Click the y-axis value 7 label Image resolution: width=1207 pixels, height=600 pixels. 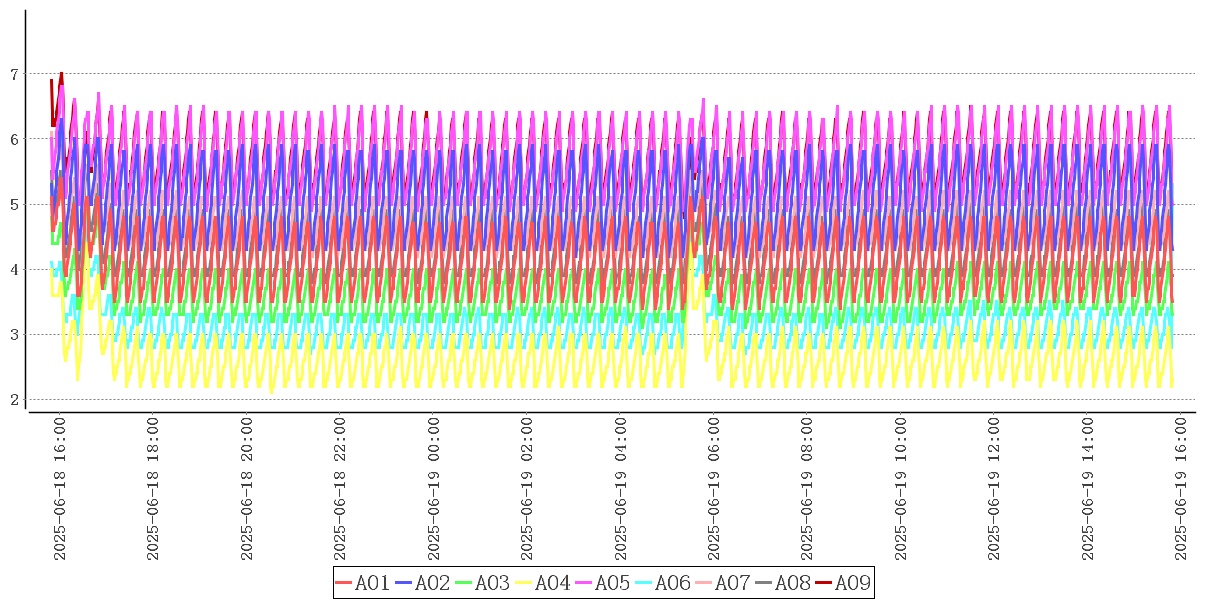tap(14, 74)
